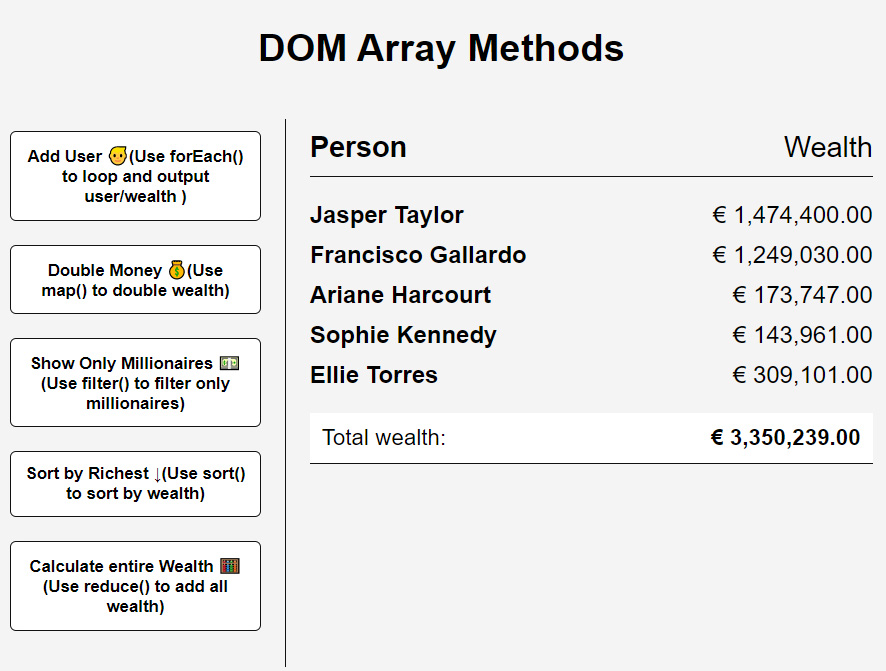Click the DOM Array Methods title
Viewport: 886px width, 671px height.
(441, 48)
